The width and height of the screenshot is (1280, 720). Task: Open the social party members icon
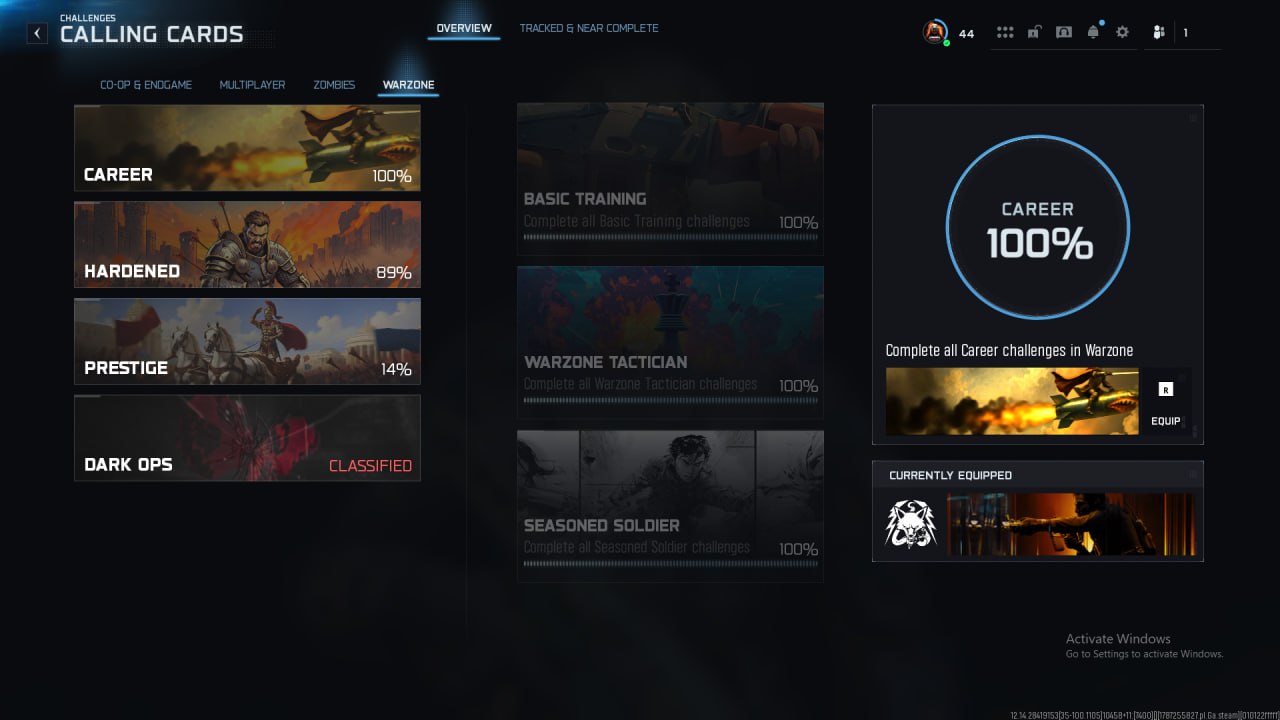[1158, 32]
